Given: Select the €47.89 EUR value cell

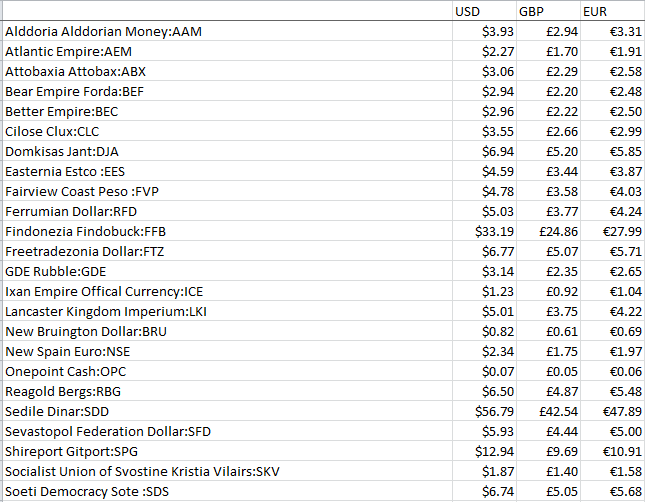Looking at the screenshot, I should click(613, 411).
